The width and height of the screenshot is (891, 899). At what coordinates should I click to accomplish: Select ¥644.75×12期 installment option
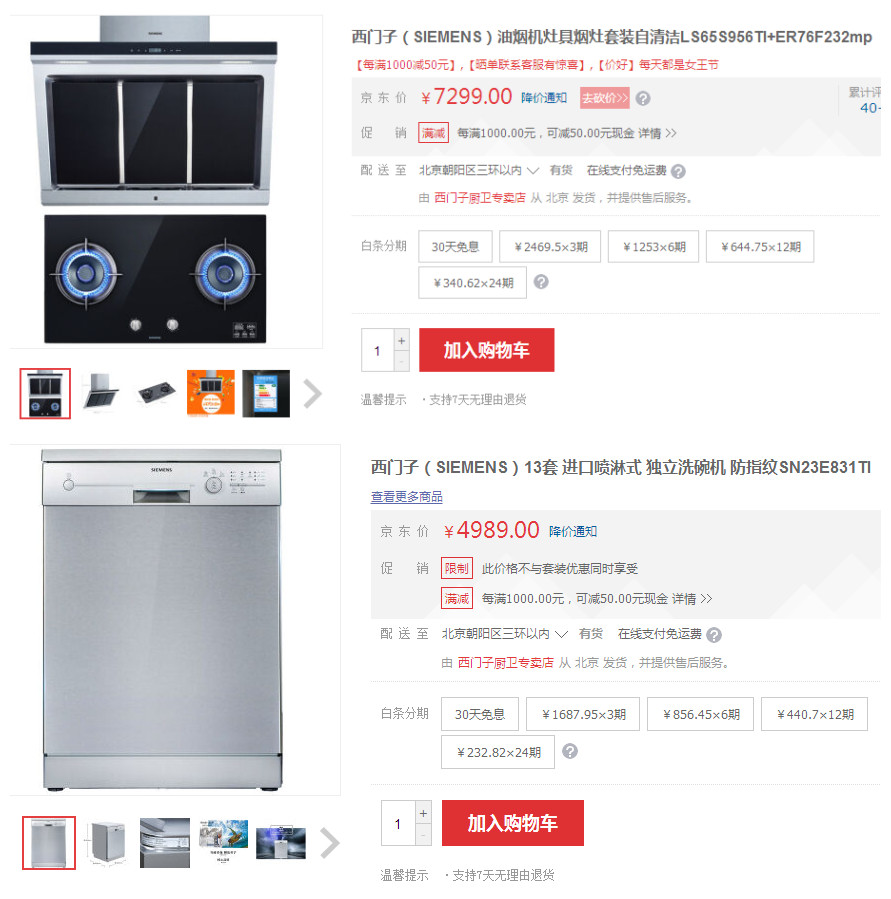click(x=760, y=247)
